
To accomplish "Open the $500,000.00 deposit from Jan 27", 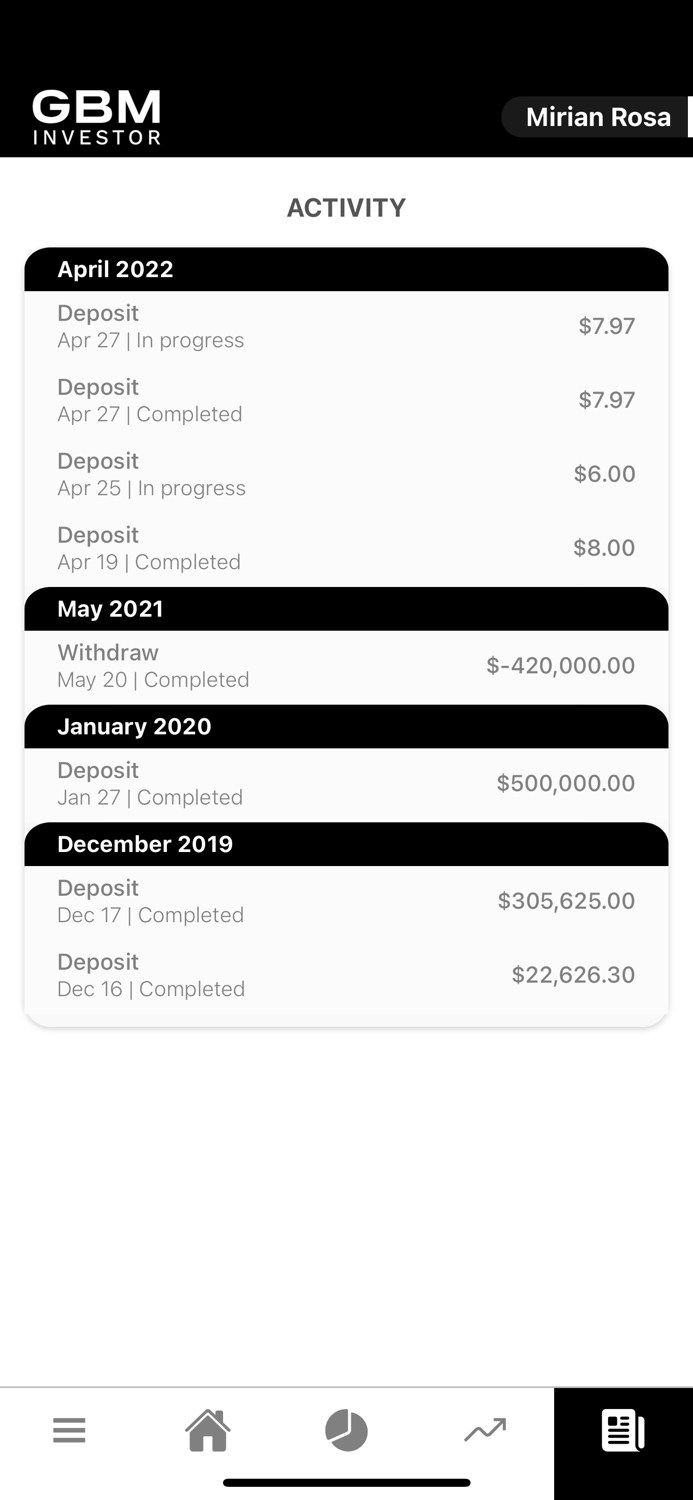I will click(346, 783).
